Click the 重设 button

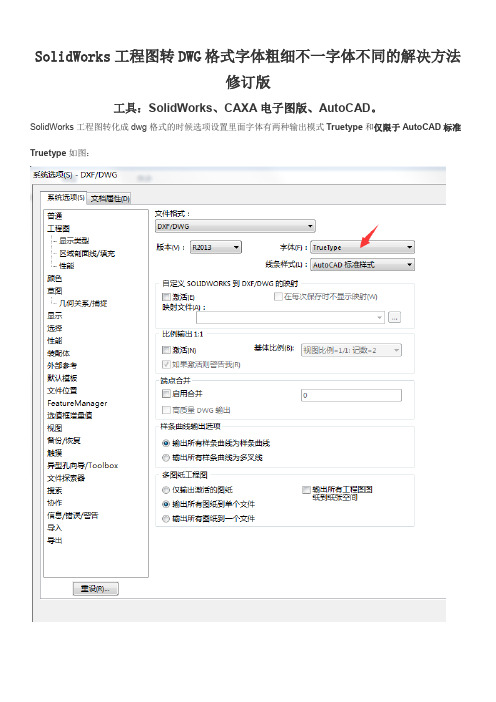pyautogui.click(x=96, y=589)
